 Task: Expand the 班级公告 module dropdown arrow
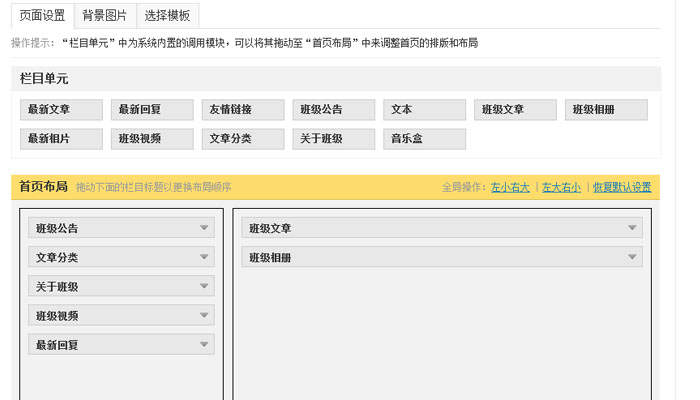204,228
